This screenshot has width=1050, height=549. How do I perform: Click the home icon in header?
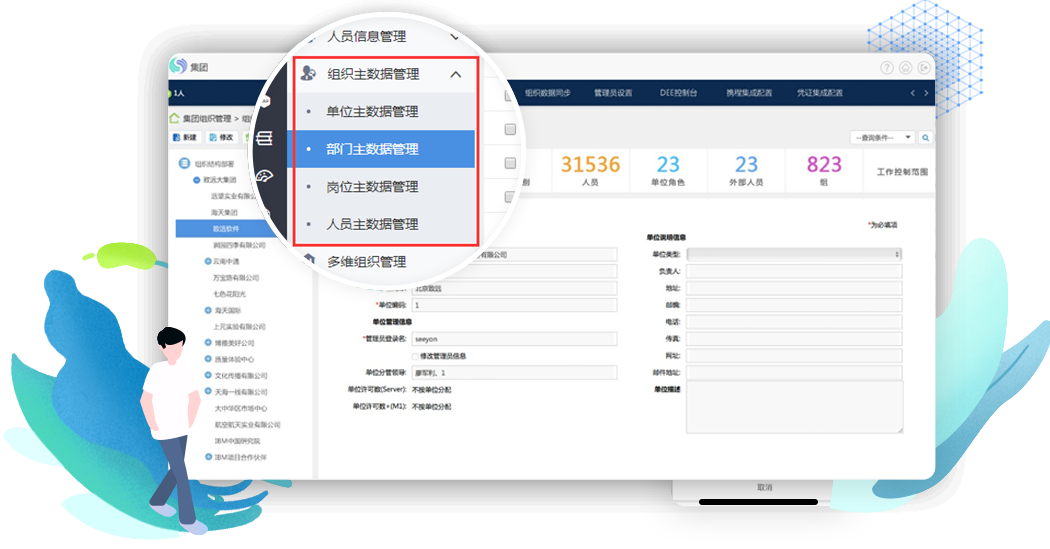click(x=905, y=68)
